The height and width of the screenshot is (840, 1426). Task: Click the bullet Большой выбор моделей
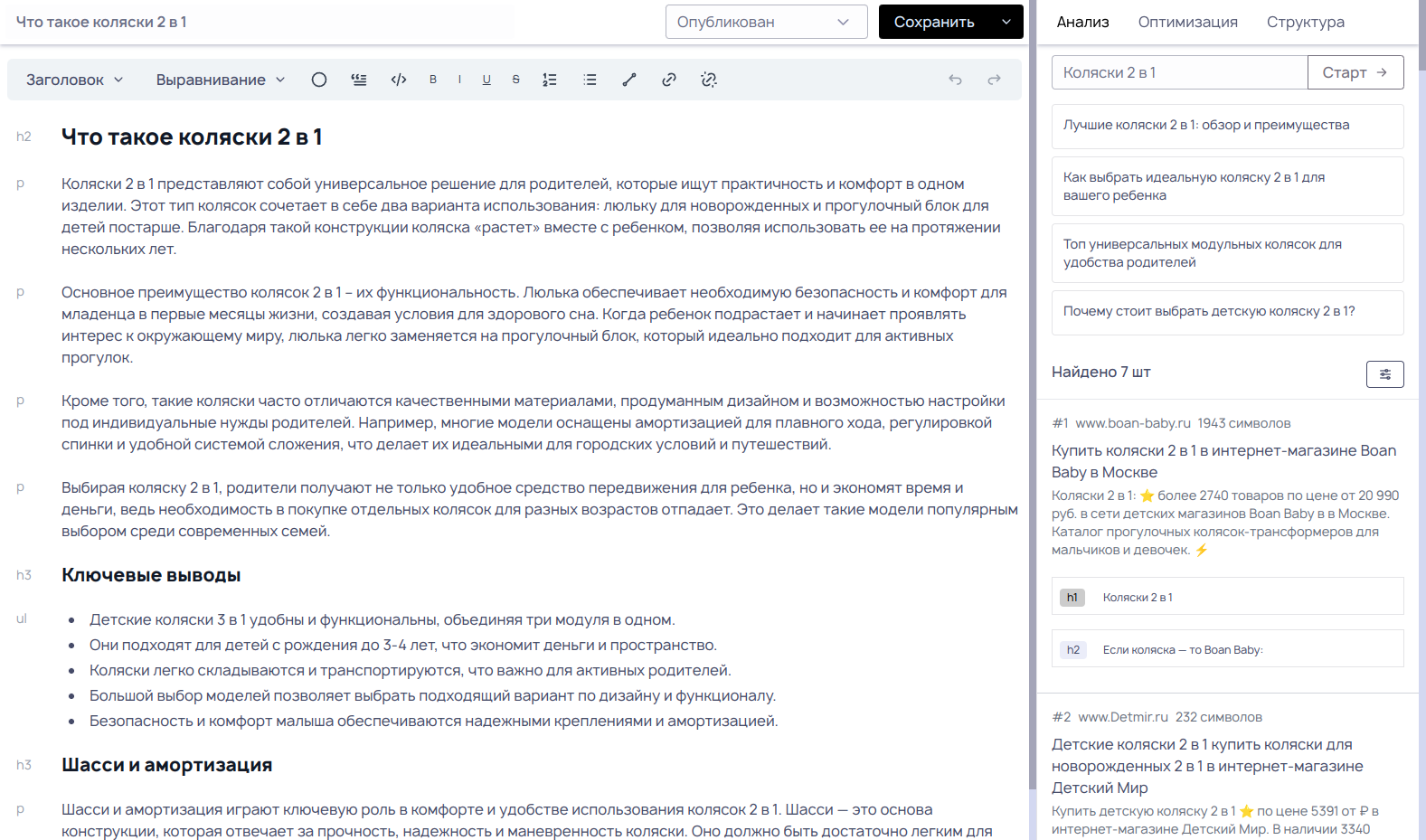(x=432, y=695)
